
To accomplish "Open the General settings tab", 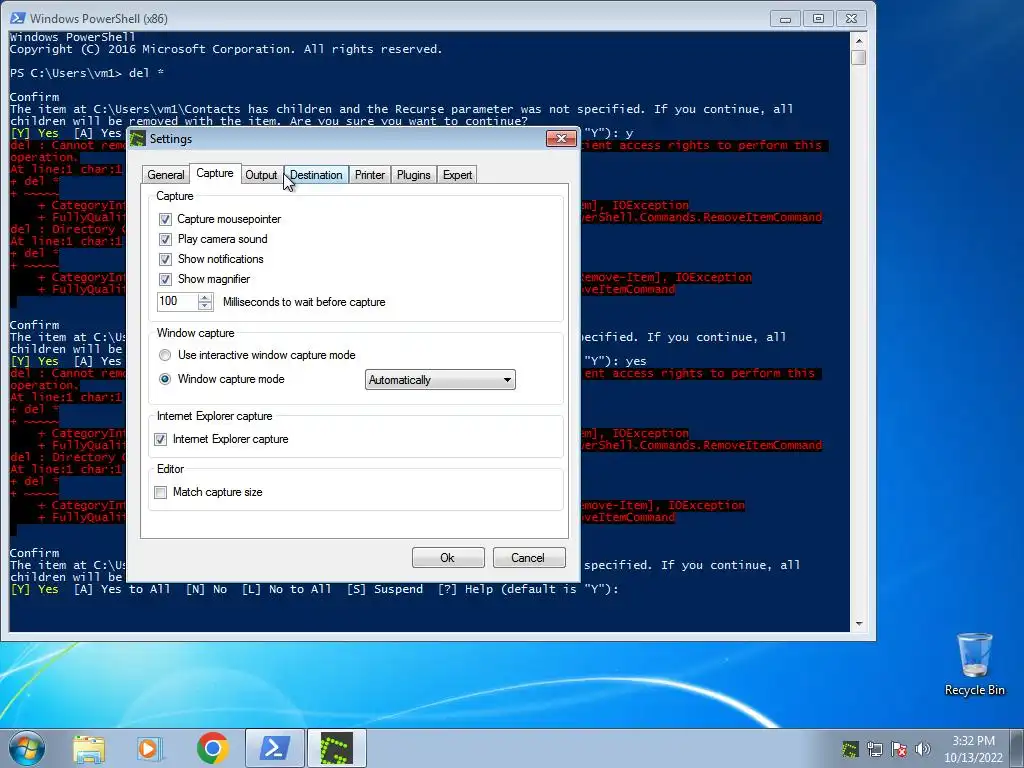I will 165,175.
